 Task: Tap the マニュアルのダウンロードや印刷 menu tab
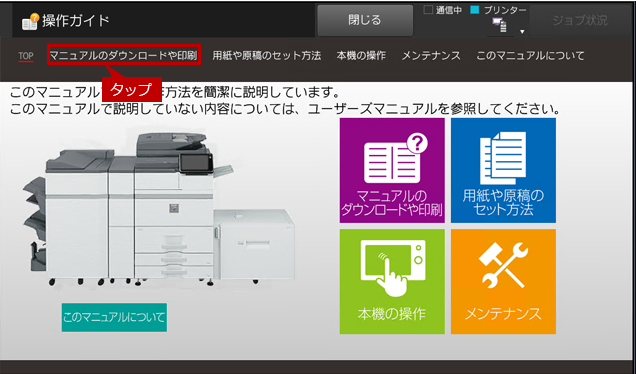124,55
